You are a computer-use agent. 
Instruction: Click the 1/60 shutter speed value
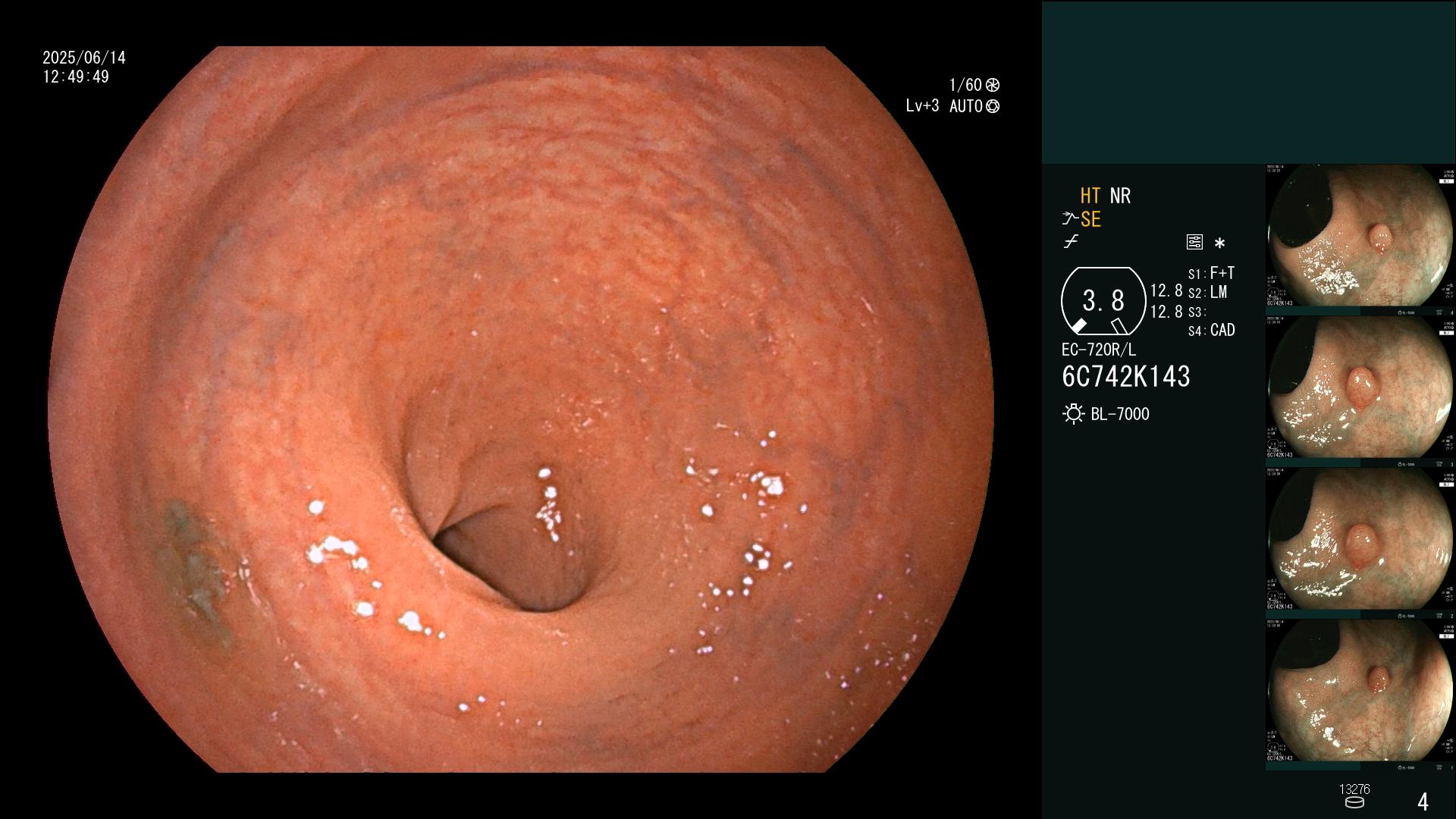[965, 85]
